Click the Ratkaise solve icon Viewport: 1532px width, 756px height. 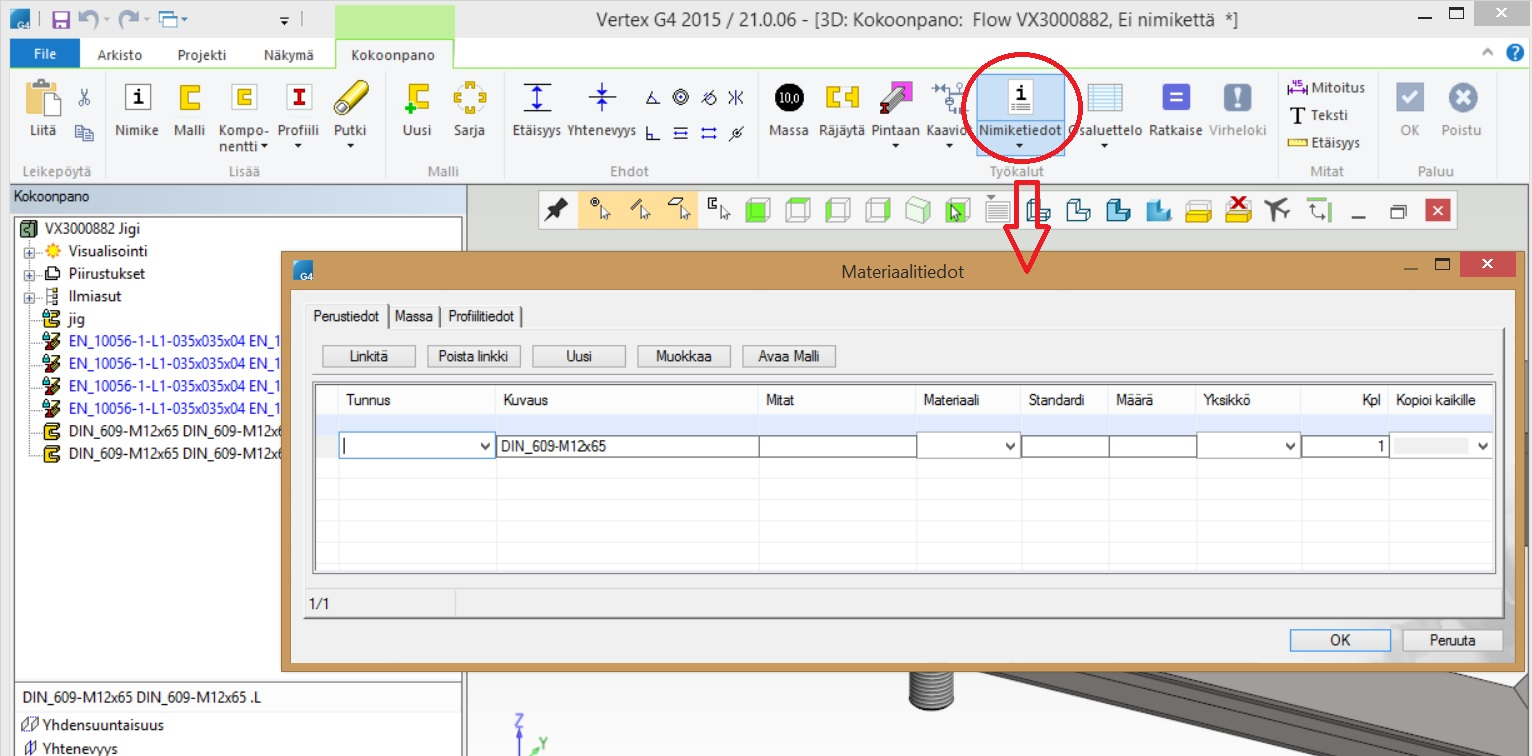click(x=1175, y=98)
